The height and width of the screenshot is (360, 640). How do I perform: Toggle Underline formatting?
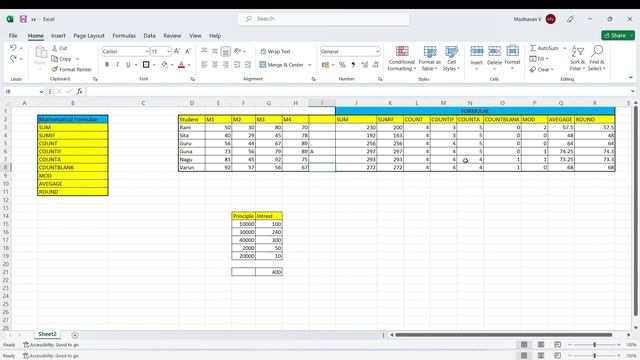(x=128, y=64)
